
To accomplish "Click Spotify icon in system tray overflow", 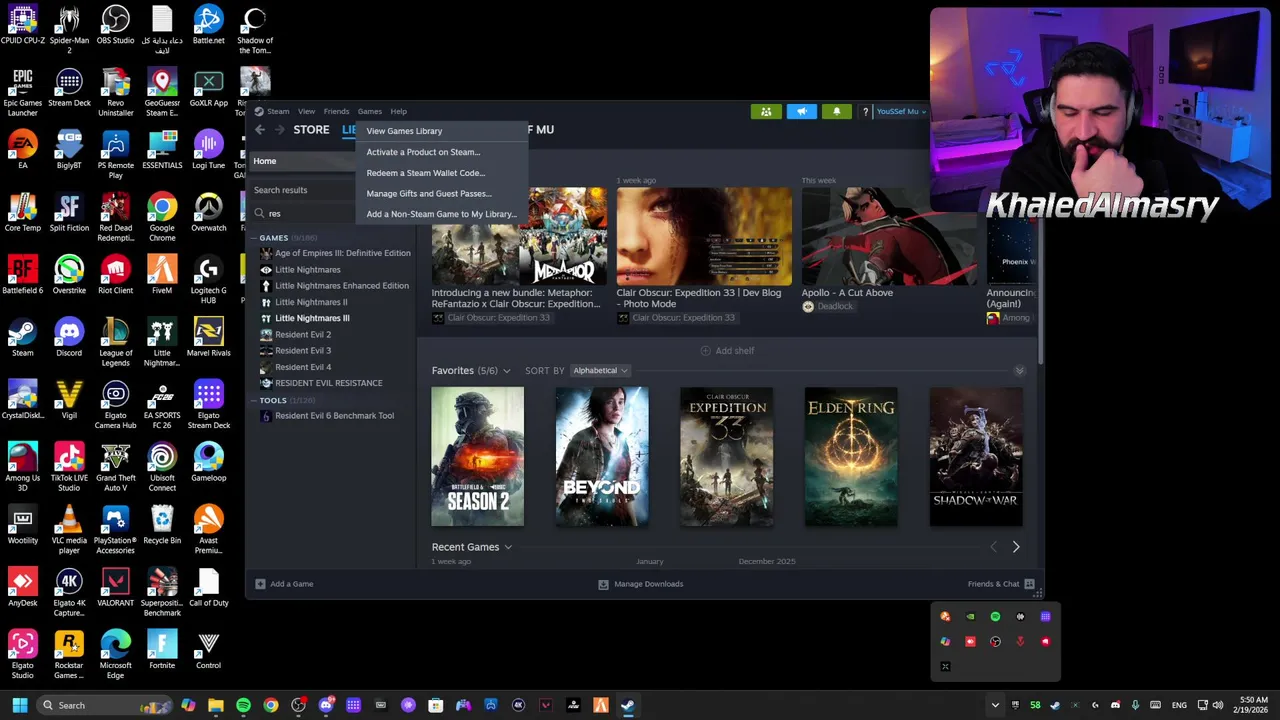I will pos(995,617).
